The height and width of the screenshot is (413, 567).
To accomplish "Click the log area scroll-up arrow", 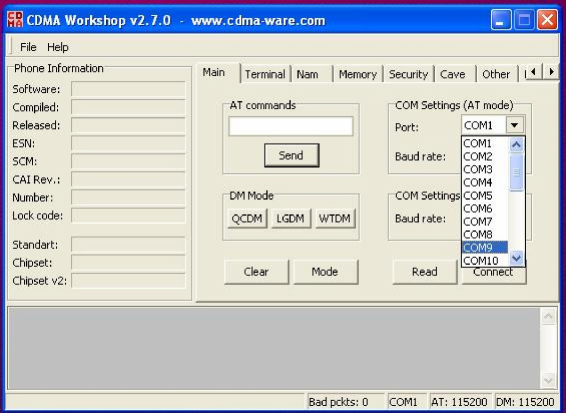I will coord(549,316).
